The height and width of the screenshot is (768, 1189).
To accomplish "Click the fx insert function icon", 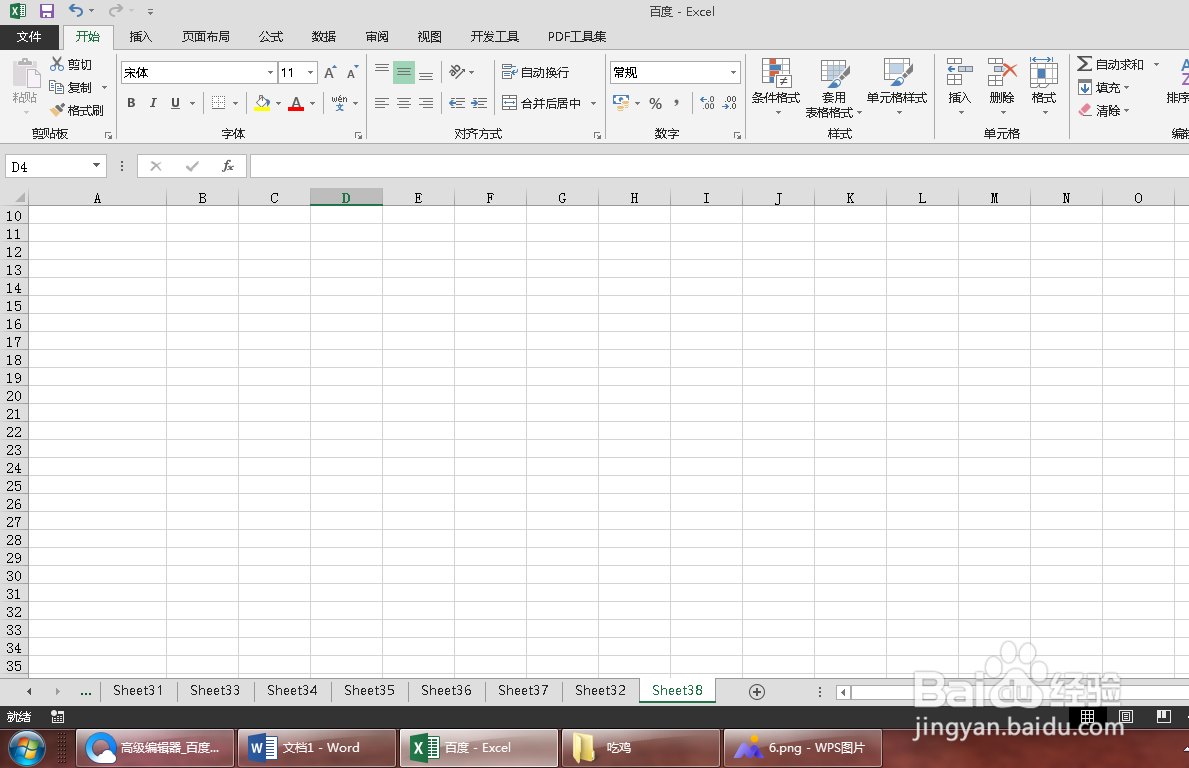I will (227, 166).
